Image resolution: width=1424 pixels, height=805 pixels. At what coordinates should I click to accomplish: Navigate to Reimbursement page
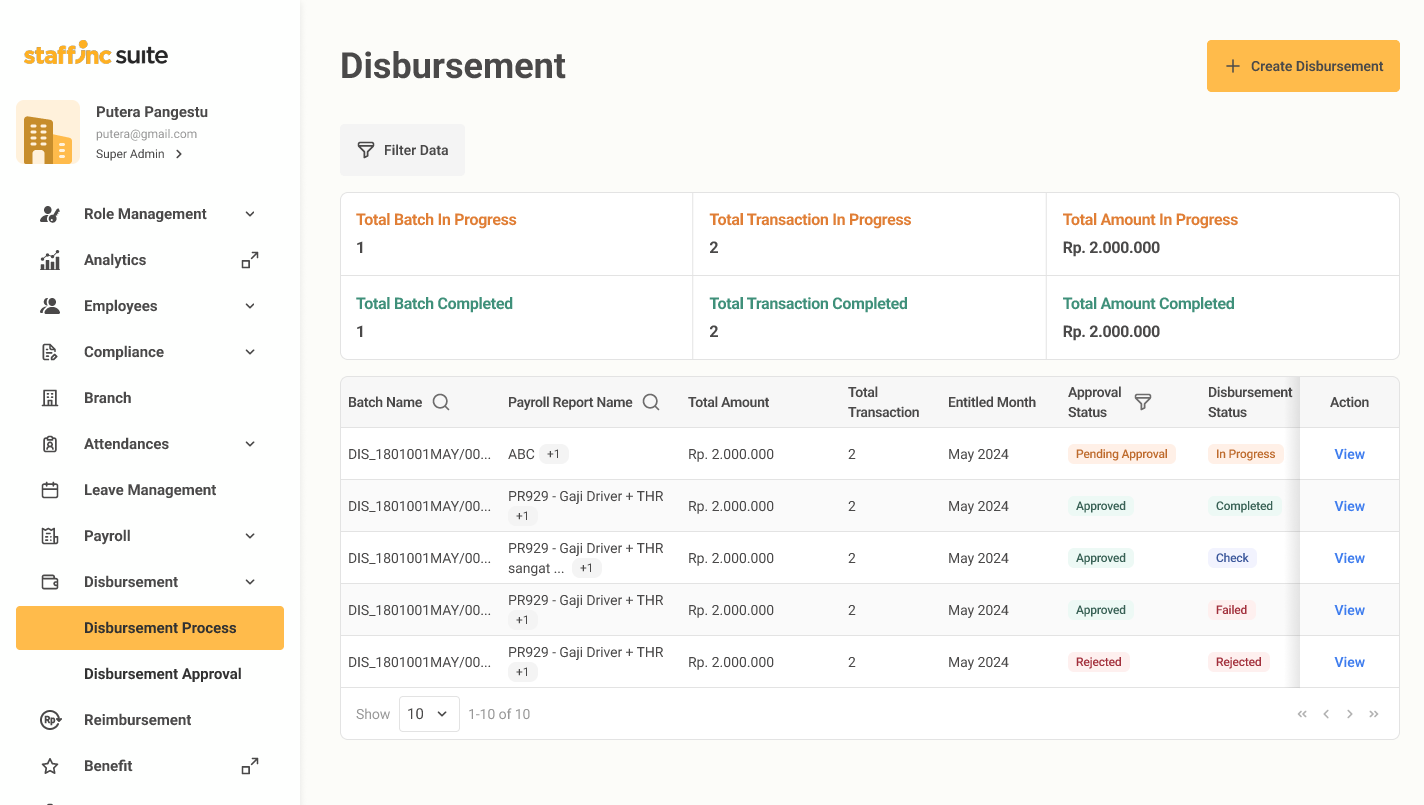coord(138,720)
